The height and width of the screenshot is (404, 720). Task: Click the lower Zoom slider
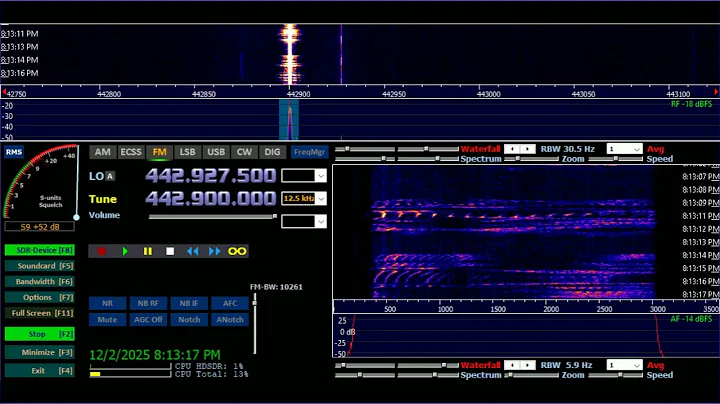coord(531,375)
